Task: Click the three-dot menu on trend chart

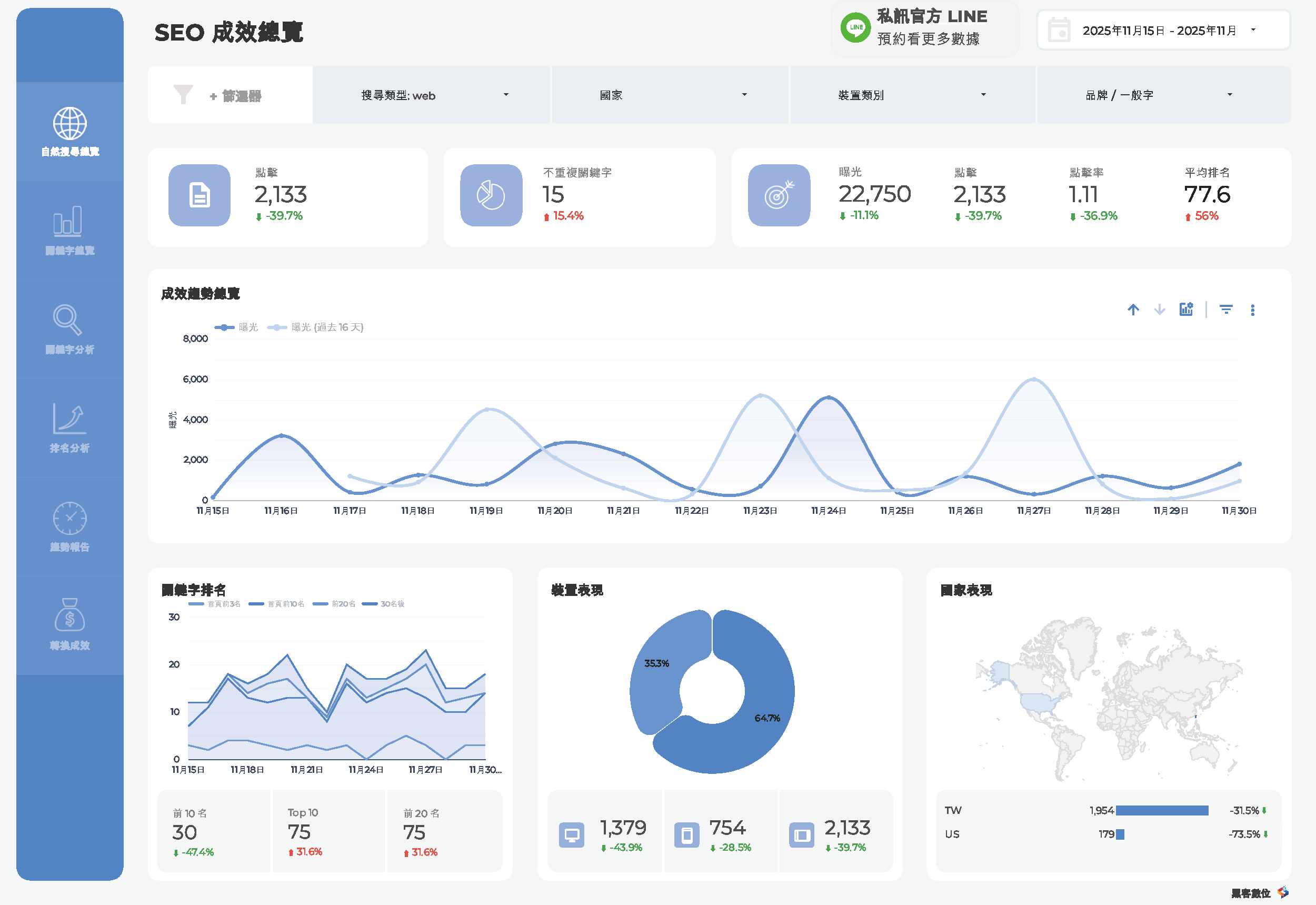Action: [1253, 310]
